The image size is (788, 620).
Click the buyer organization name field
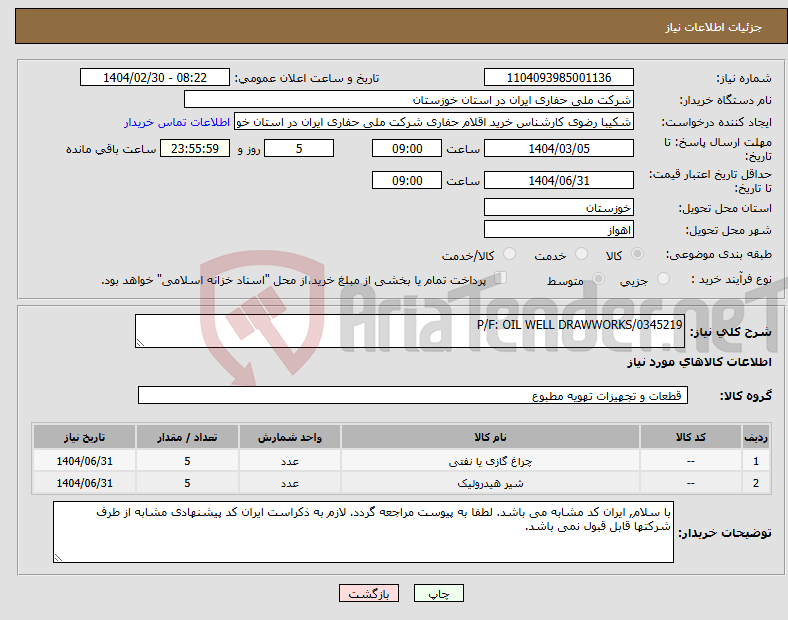pyautogui.click(x=409, y=99)
